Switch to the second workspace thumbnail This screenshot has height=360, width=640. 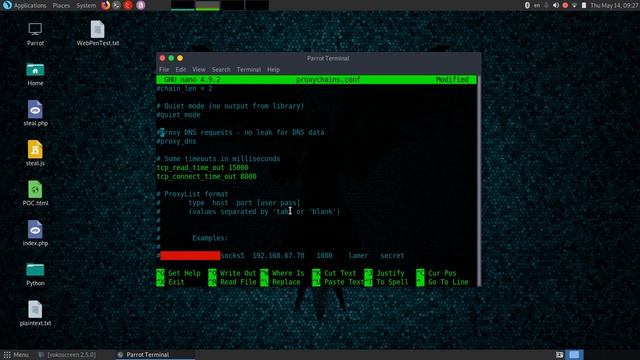[x=207, y=5]
